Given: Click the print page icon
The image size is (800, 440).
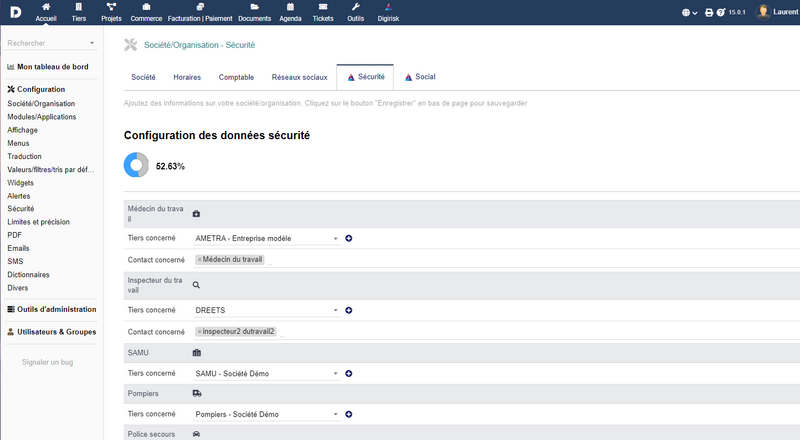Looking at the screenshot, I should click(709, 12).
